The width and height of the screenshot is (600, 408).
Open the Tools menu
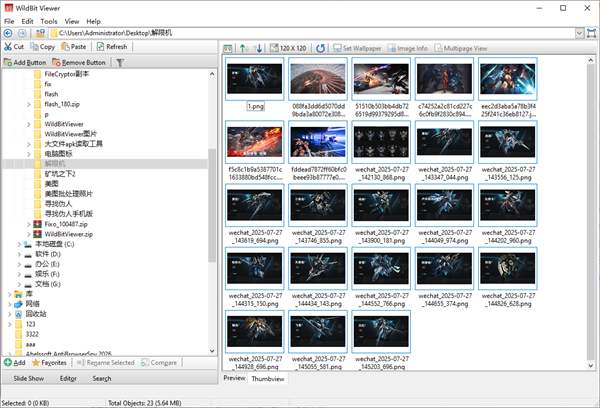click(x=49, y=20)
